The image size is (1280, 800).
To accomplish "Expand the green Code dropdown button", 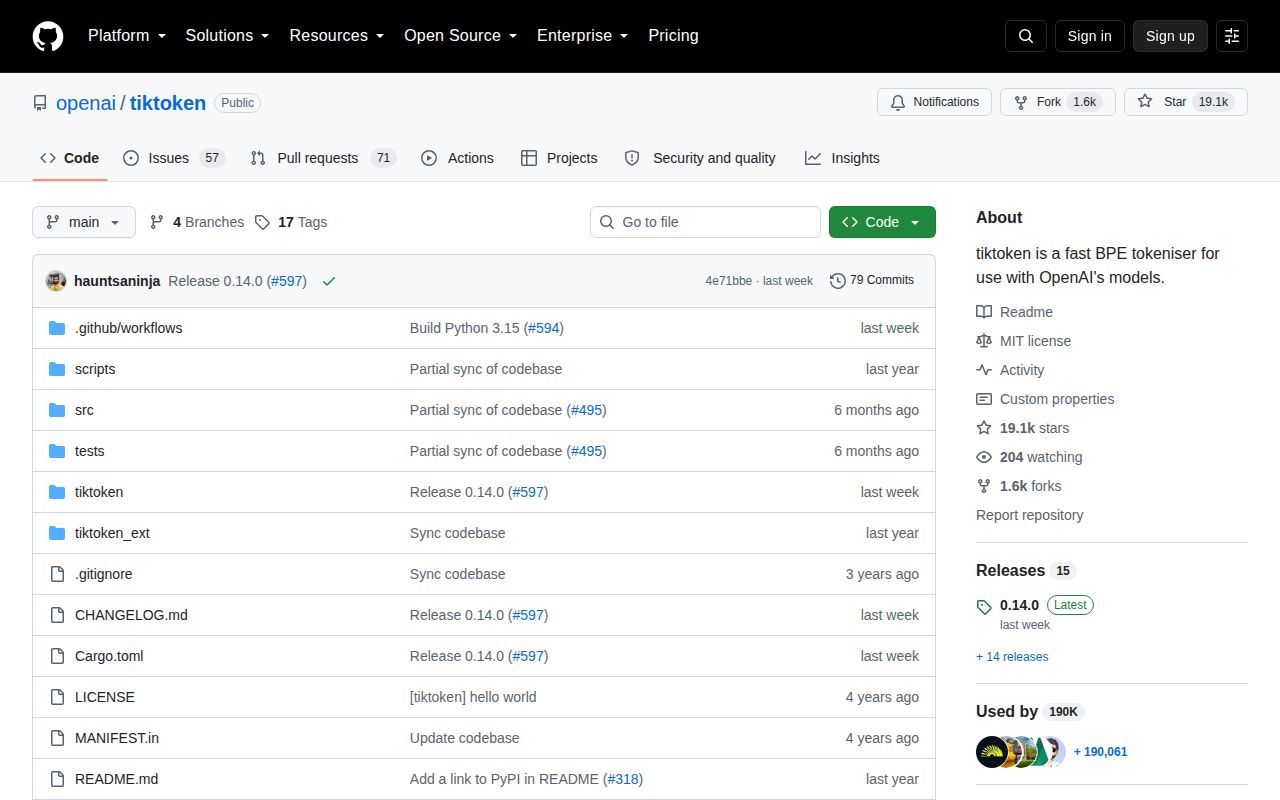I will click(x=882, y=222).
